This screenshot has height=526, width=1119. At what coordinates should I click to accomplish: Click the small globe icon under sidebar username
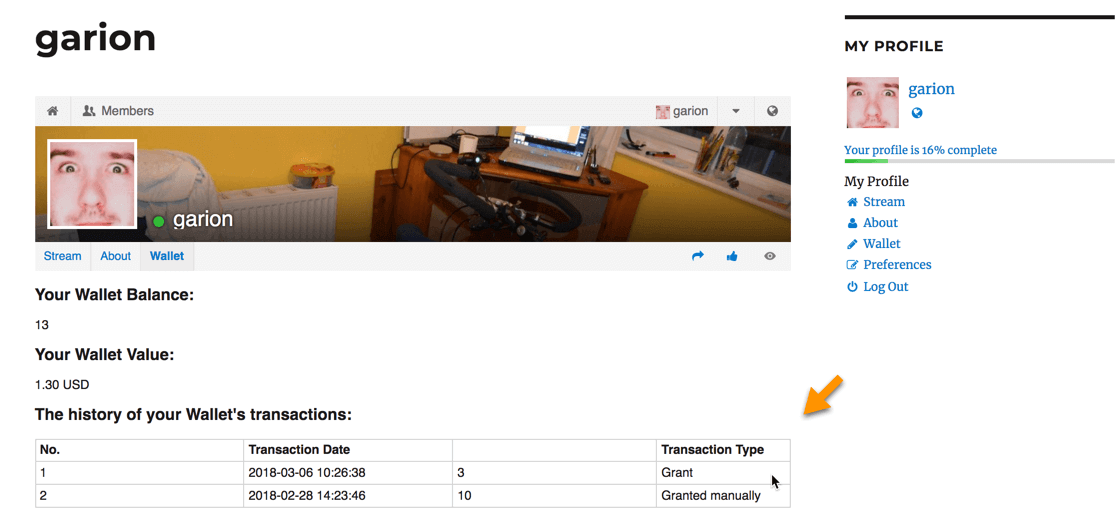click(x=917, y=113)
